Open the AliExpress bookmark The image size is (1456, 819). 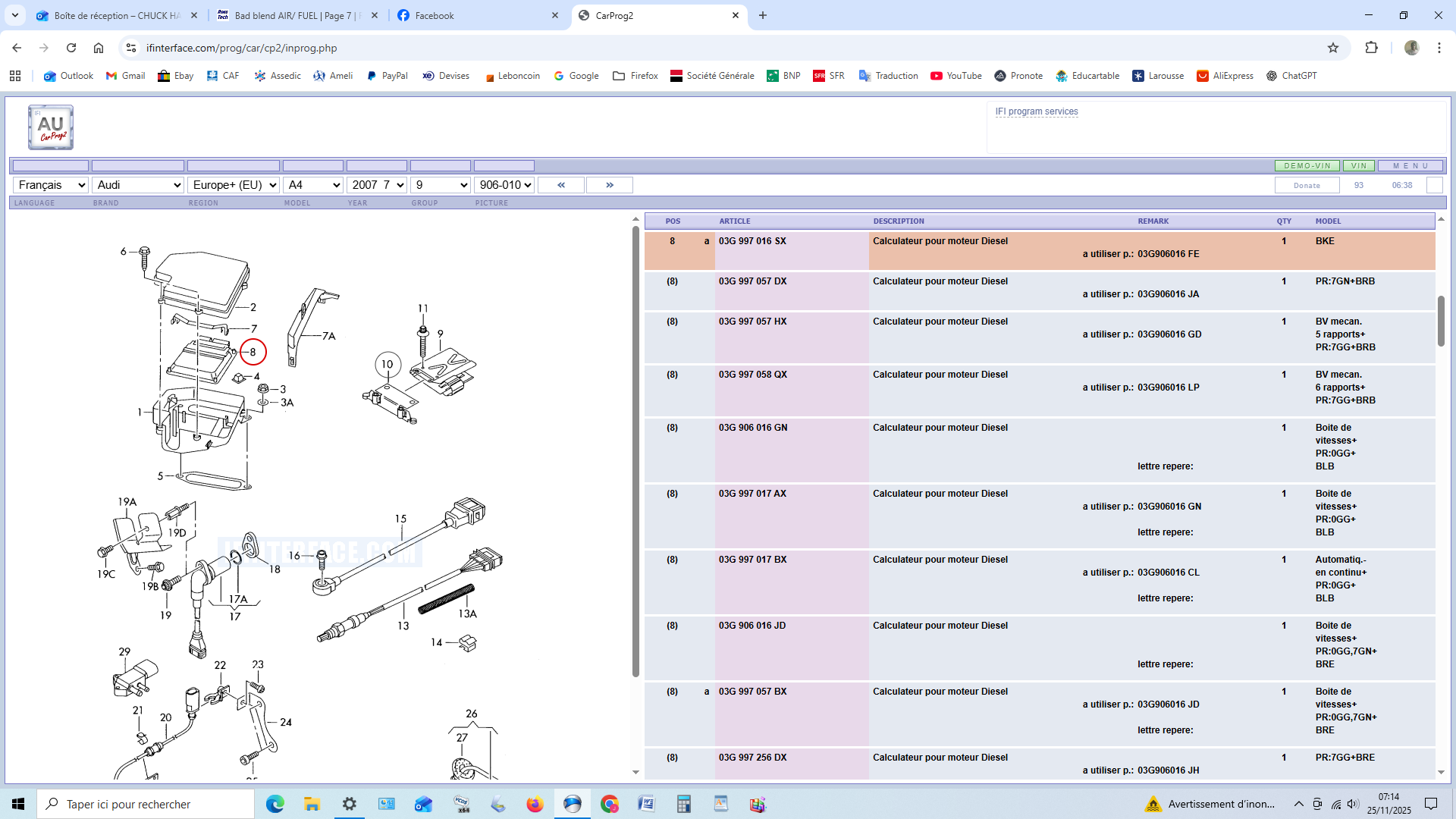coord(1225,76)
